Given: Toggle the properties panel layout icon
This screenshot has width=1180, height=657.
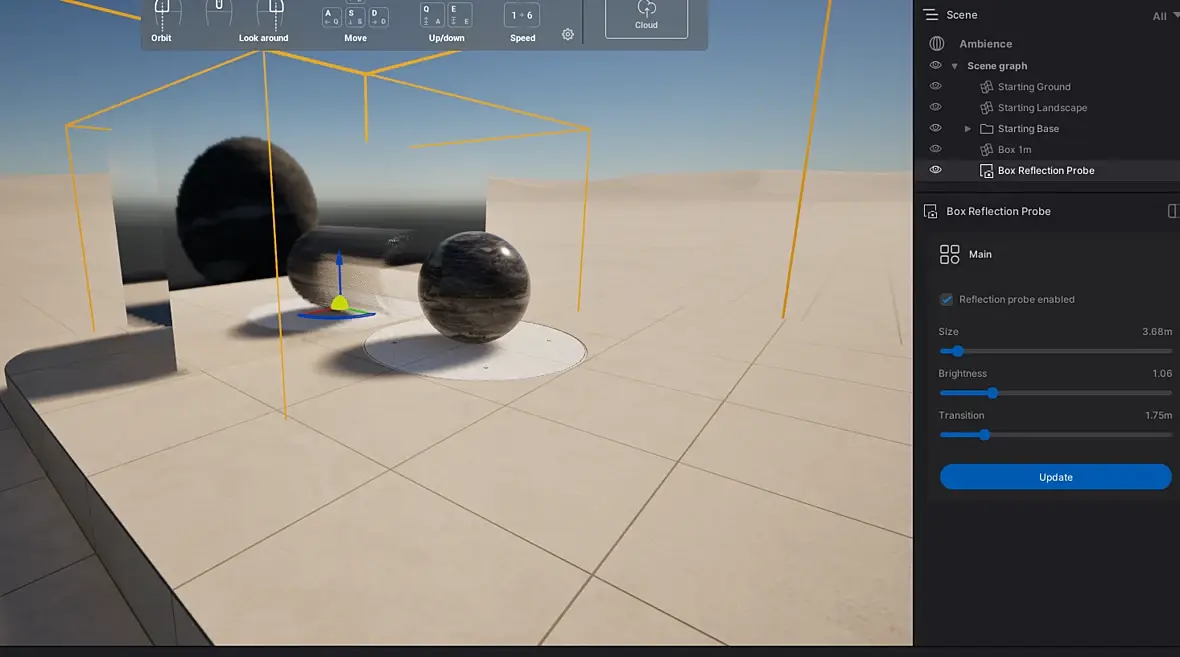Looking at the screenshot, I should click(x=1173, y=211).
